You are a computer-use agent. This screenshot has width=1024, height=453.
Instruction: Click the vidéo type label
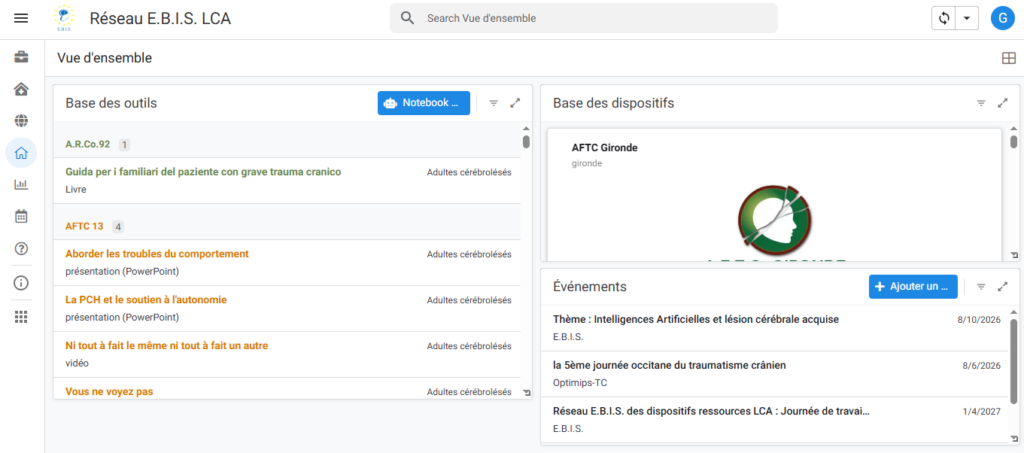pos(77,363)
